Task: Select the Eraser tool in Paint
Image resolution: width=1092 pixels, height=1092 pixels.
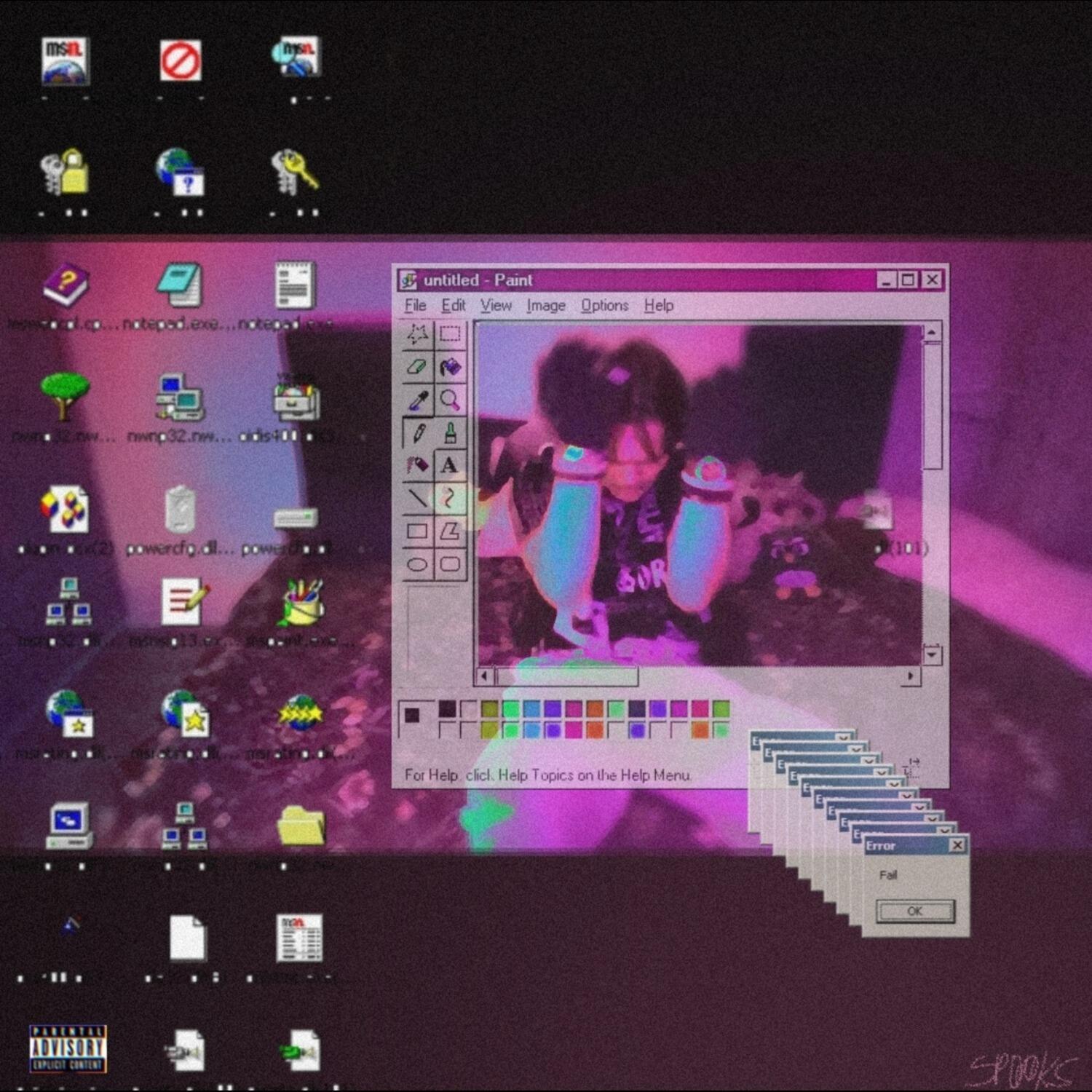Action: [x=417, y=367]
